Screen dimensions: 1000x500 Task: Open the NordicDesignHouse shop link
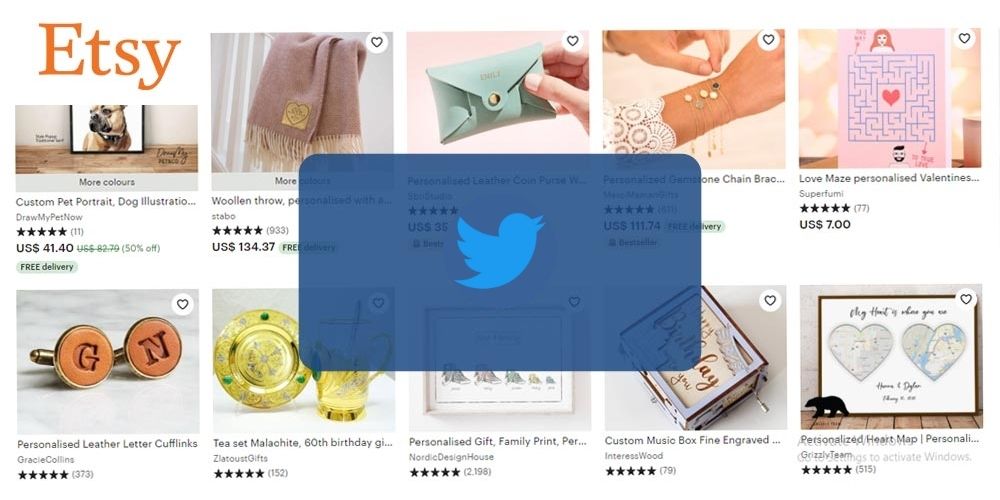452,457
